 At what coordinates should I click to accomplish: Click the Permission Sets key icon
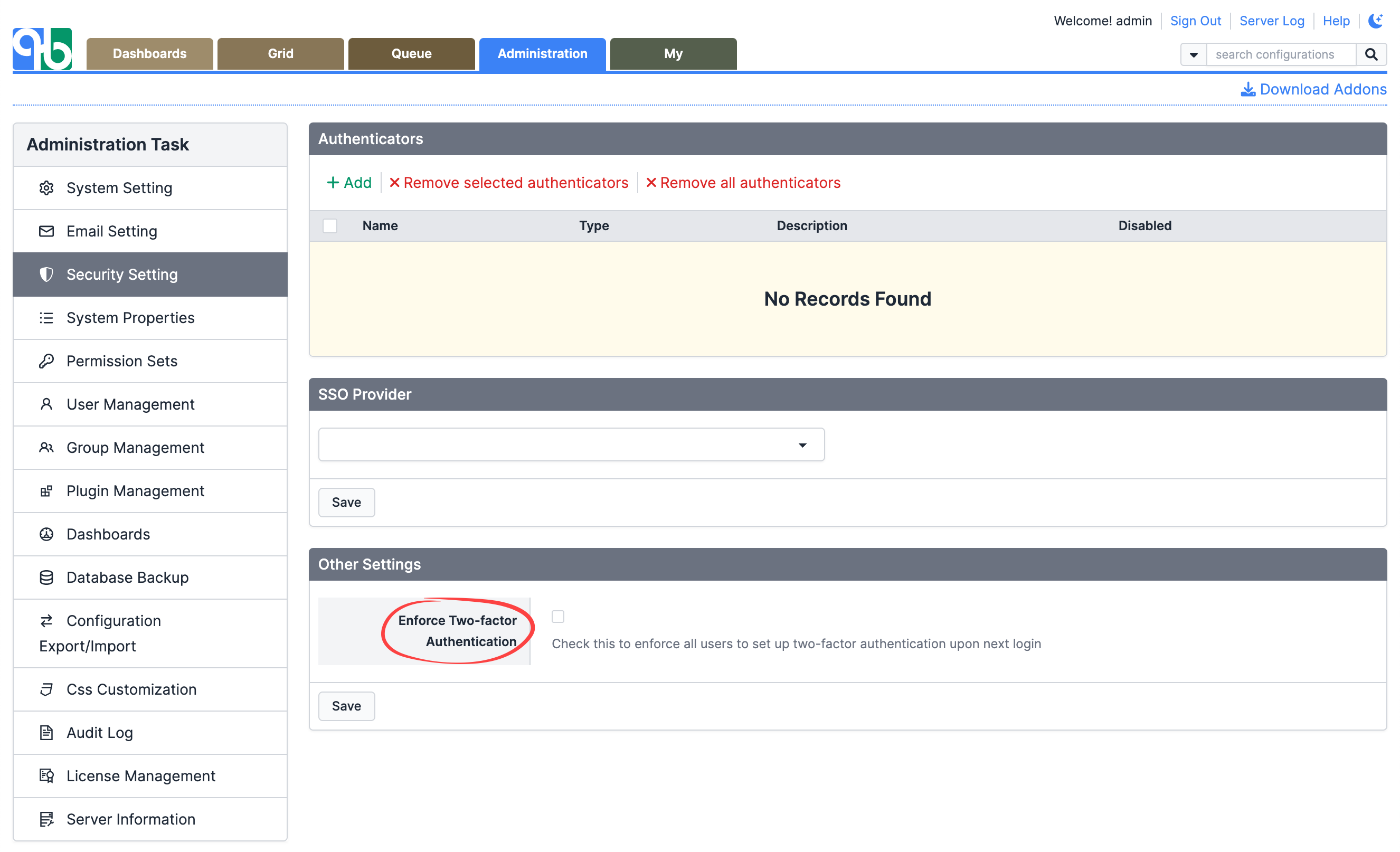[46, 361]
